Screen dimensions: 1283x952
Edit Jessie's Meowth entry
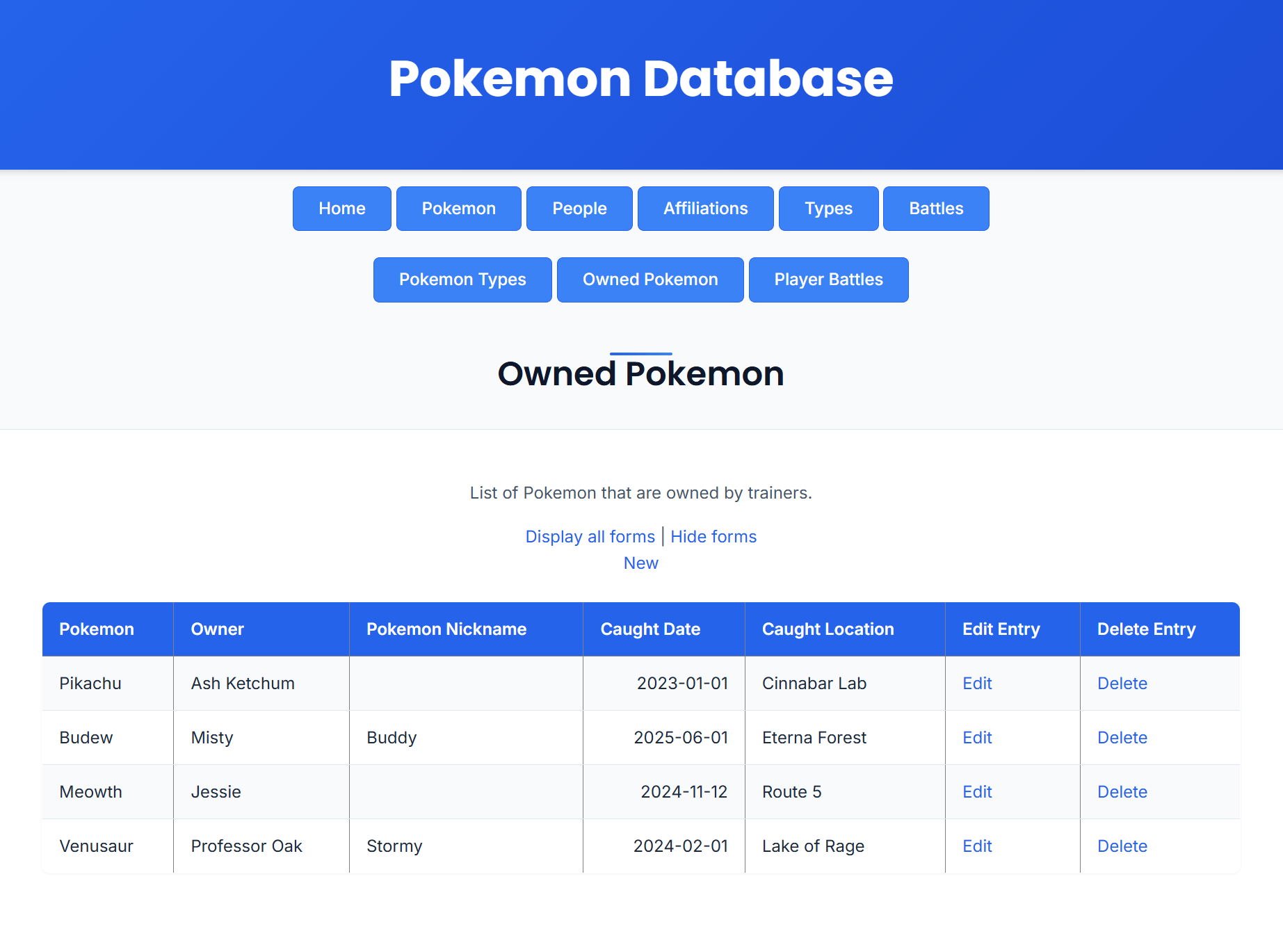click(x=977, y=792)
